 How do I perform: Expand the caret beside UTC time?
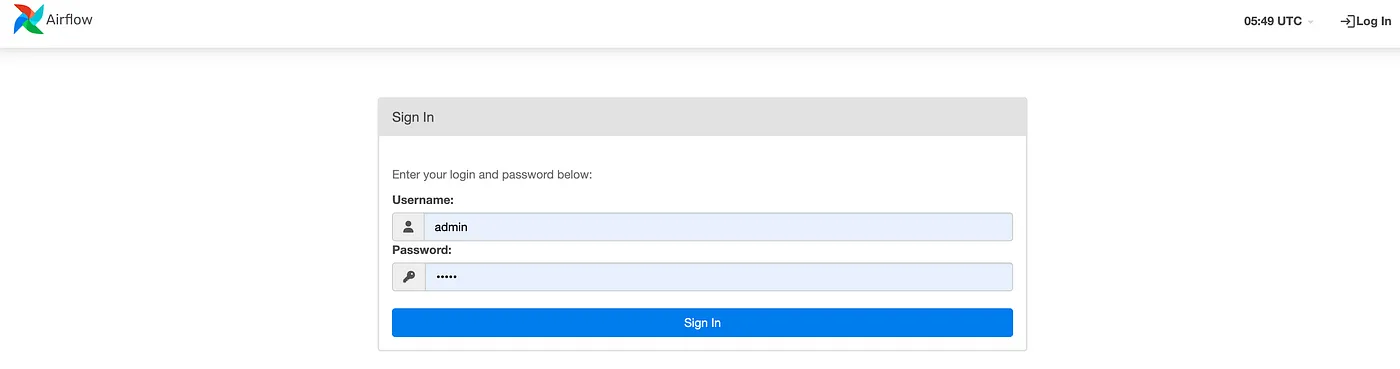pos(1311,22)
